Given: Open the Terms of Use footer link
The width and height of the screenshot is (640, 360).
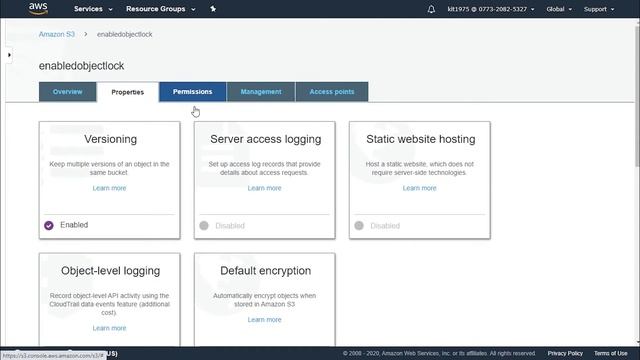Looking at the screenshot, I should click(x=611, y=353).
